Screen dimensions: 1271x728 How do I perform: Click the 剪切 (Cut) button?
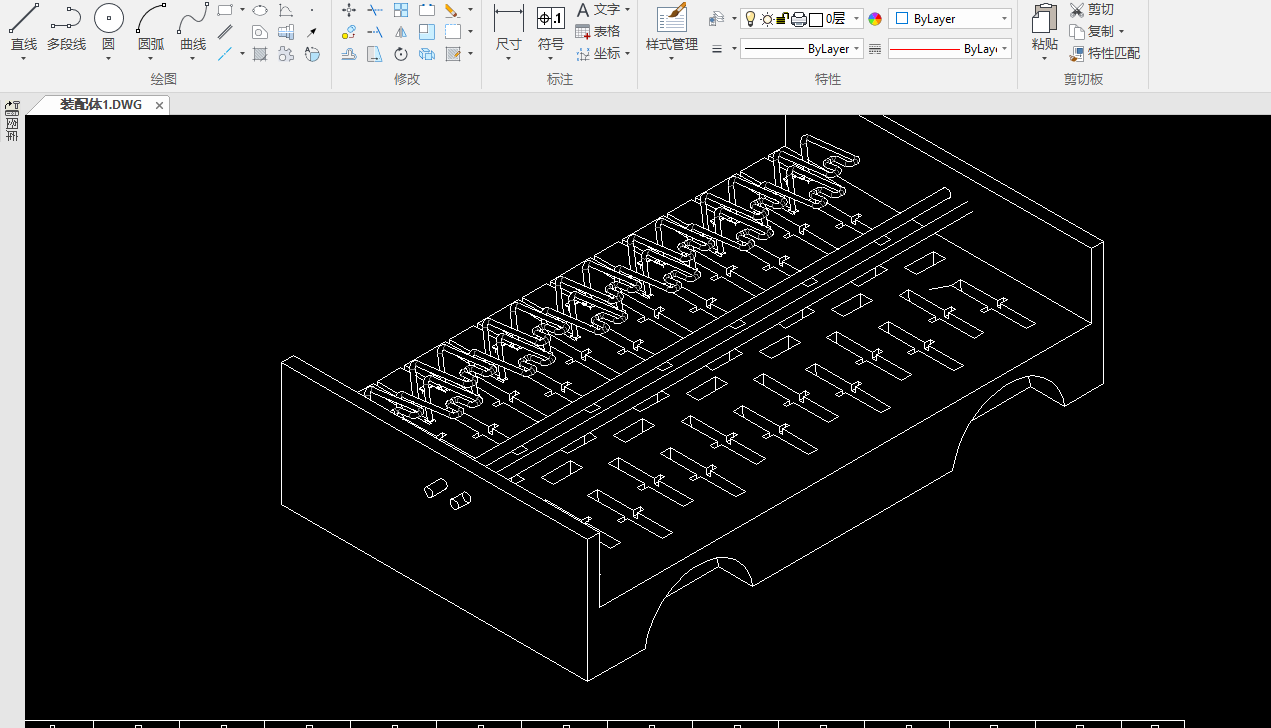(1091, 10)
